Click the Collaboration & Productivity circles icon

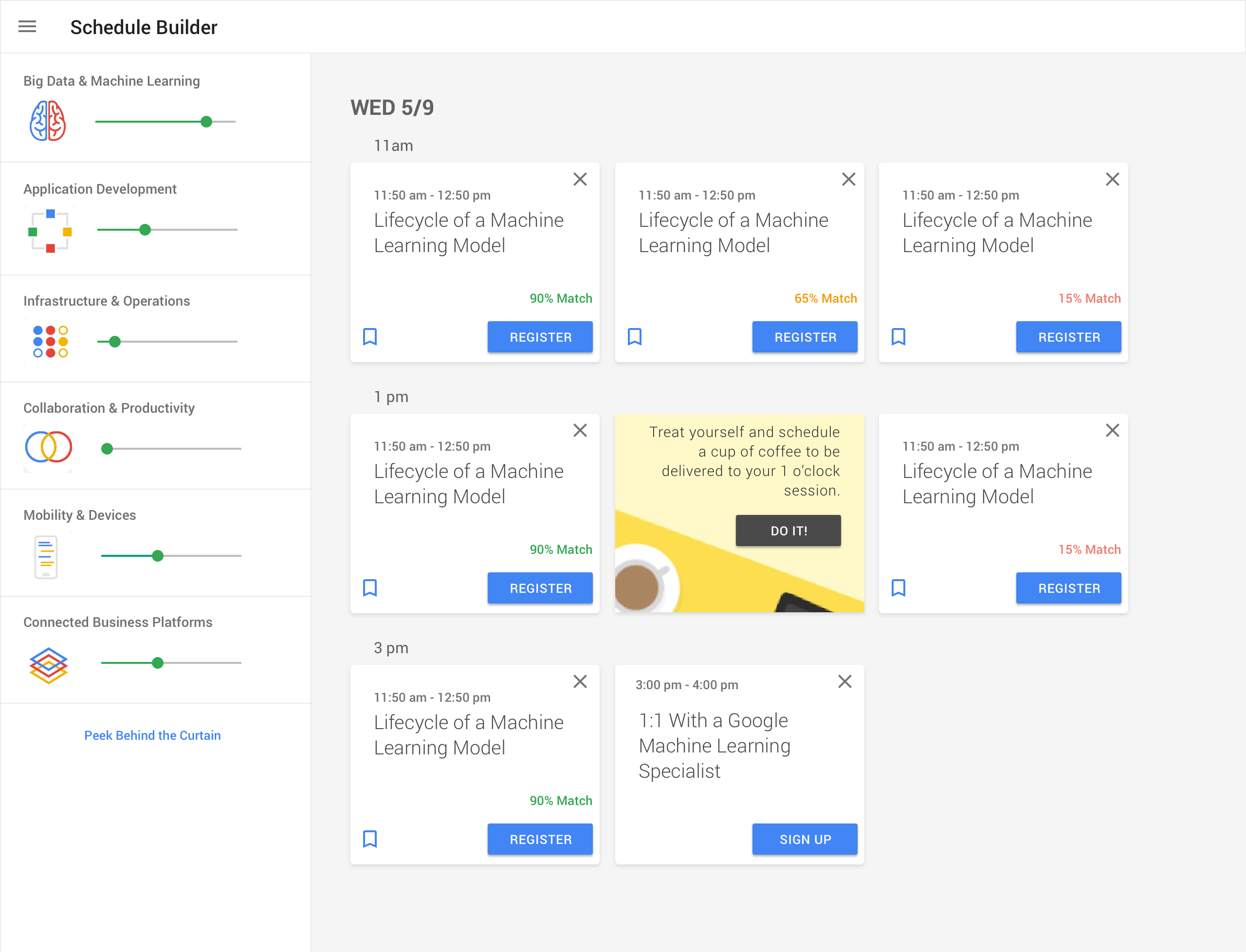click(x=48, y=446)
